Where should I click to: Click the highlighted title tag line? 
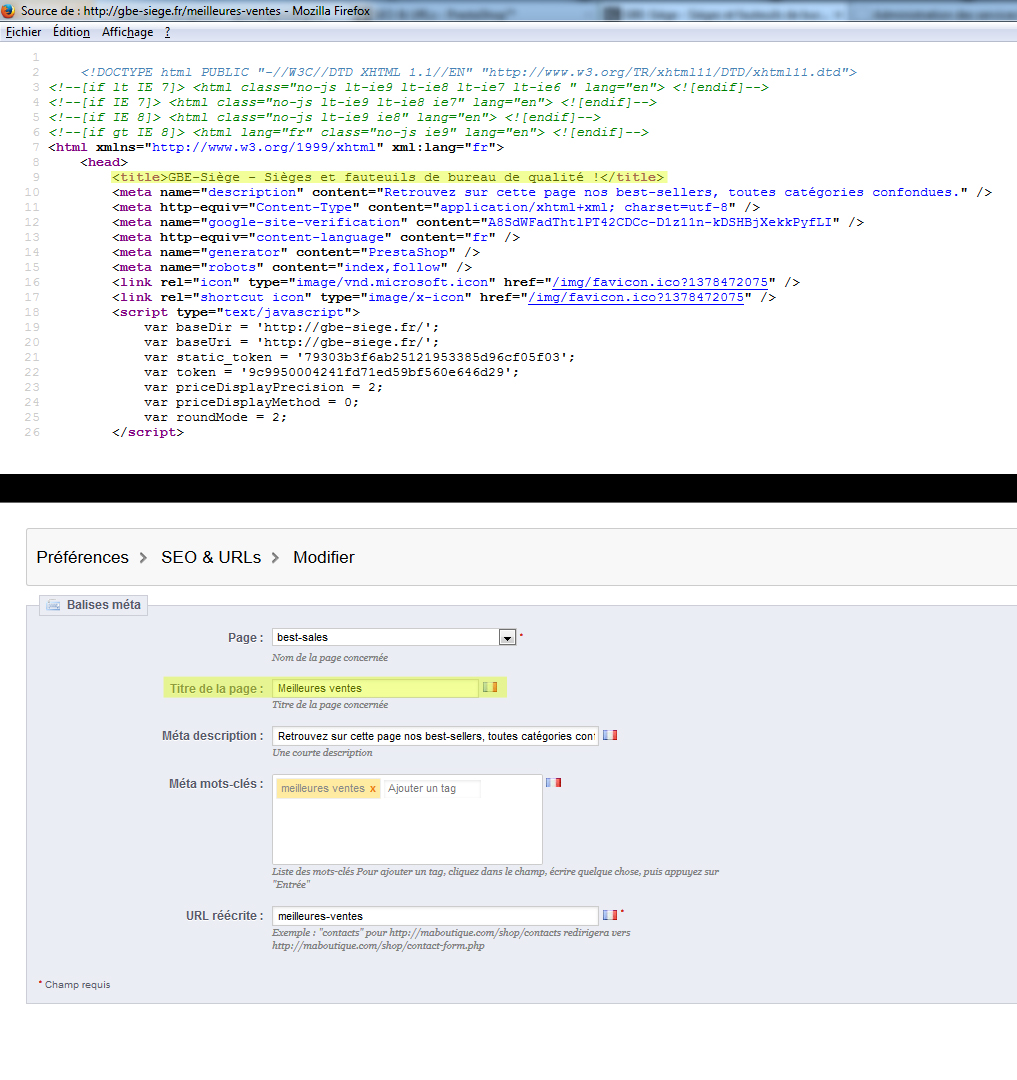pyautogui.click(x=388, y=178)
